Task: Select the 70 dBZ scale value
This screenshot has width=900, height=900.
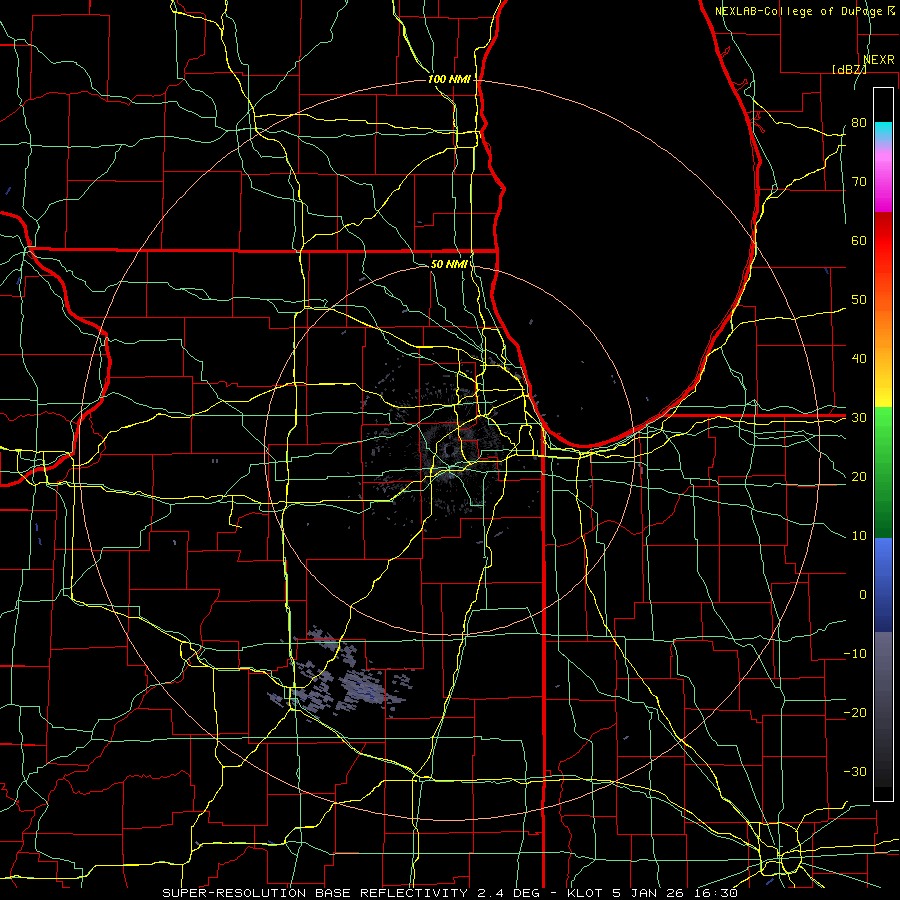Action: coord(859,182)
